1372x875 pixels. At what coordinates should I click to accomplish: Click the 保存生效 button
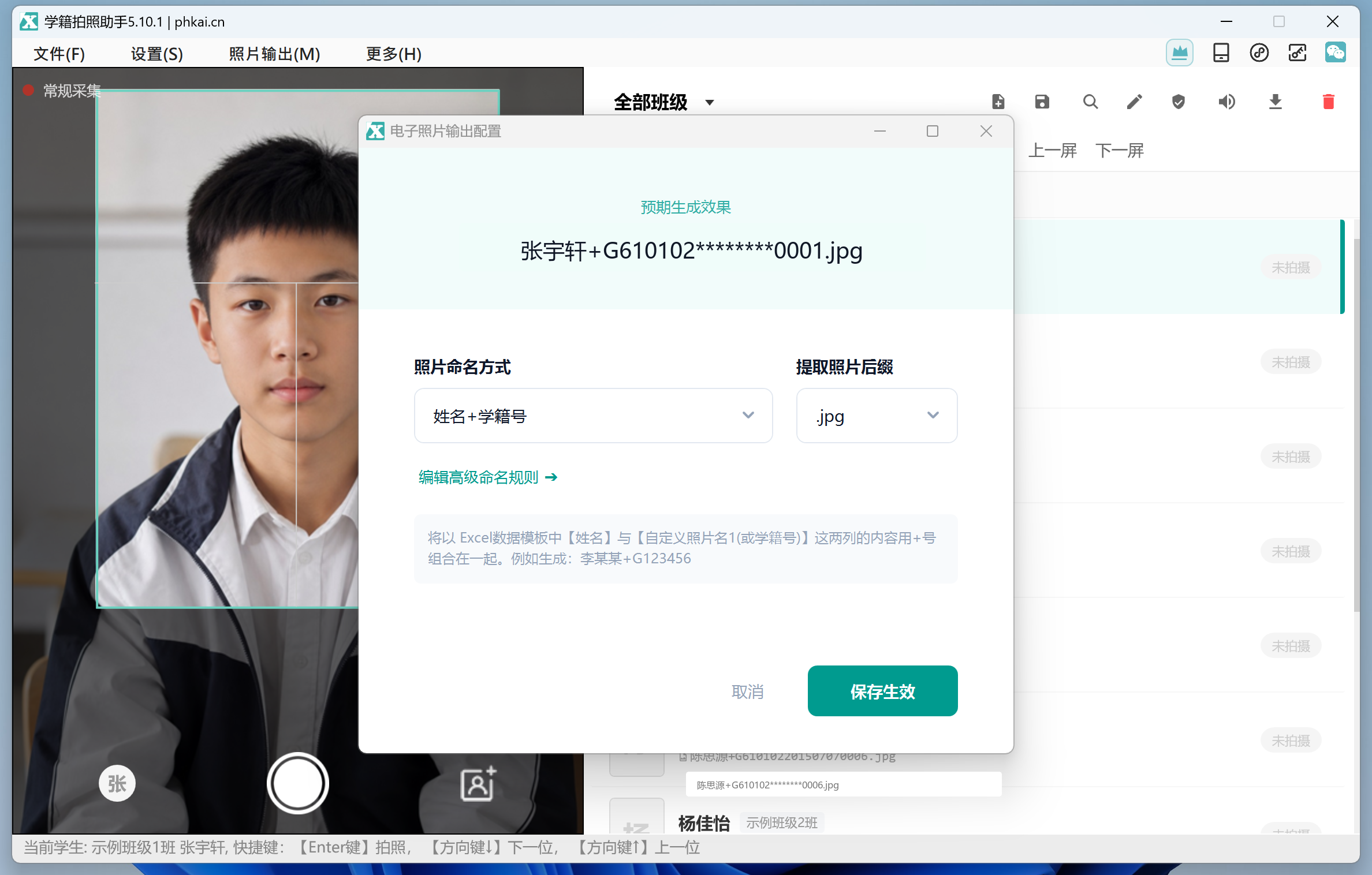click(x=882, y=691)
